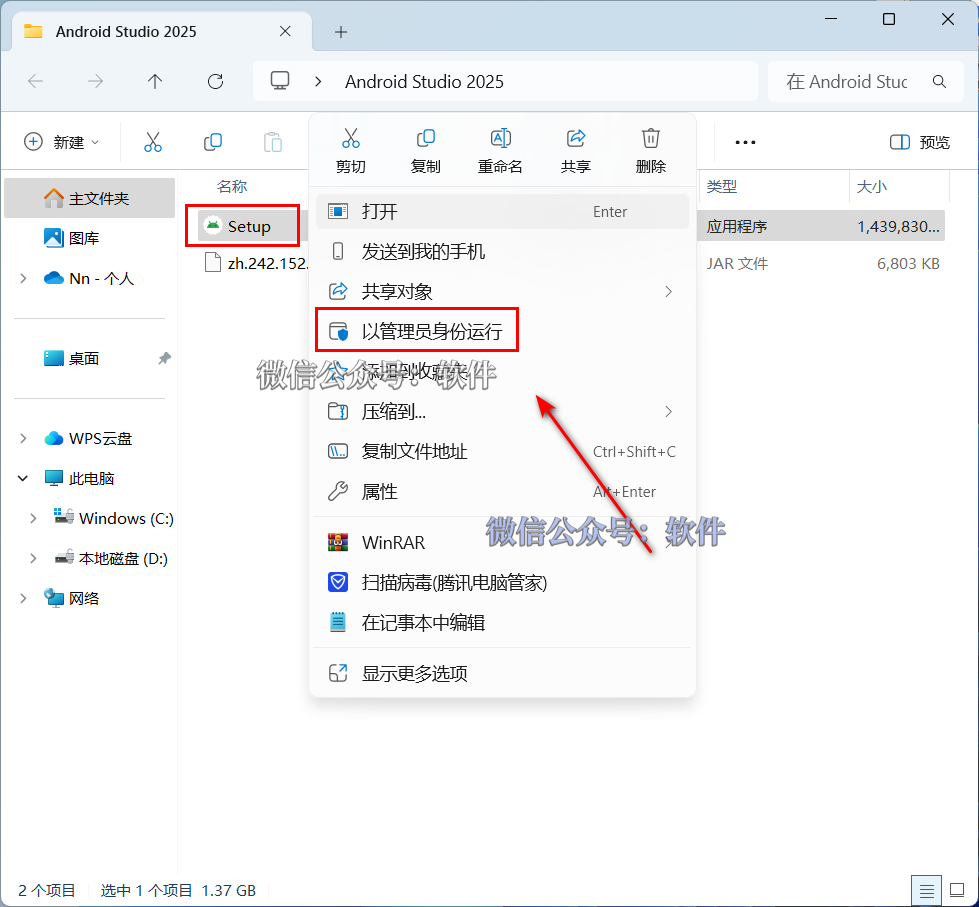Image resolution: width=979 pixels, height=907 pixels.
Task: Select 此电脑 in sidebar
Action: click(89, 478)
